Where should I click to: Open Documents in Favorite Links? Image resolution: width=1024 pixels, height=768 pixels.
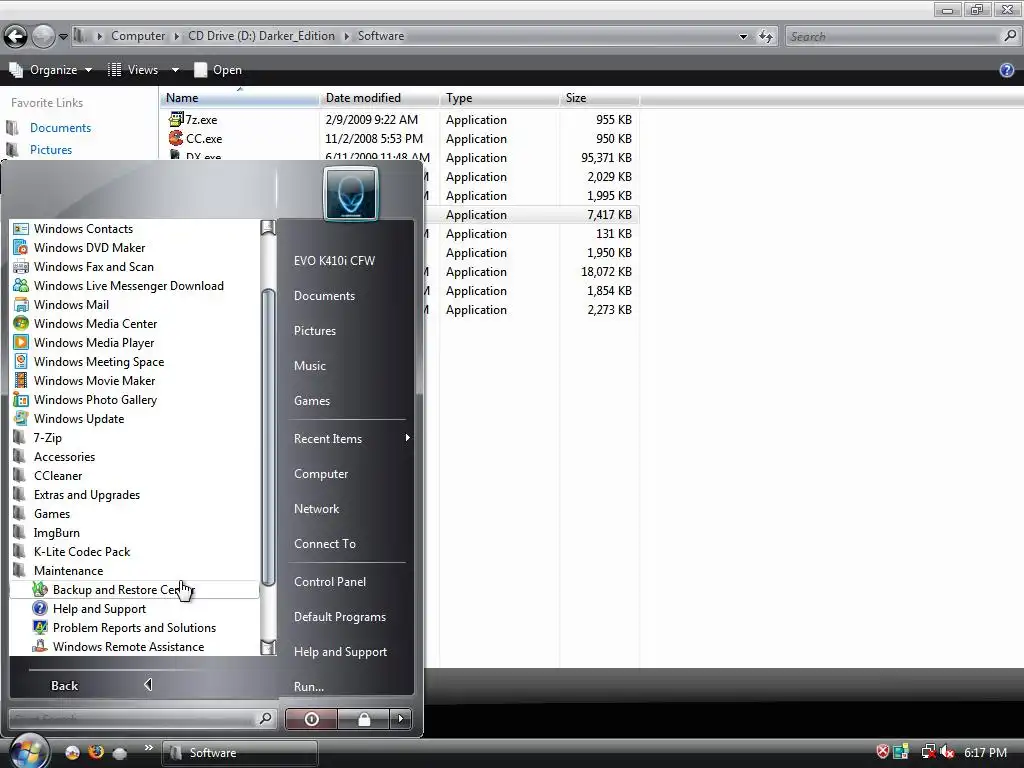pos(60,127)
